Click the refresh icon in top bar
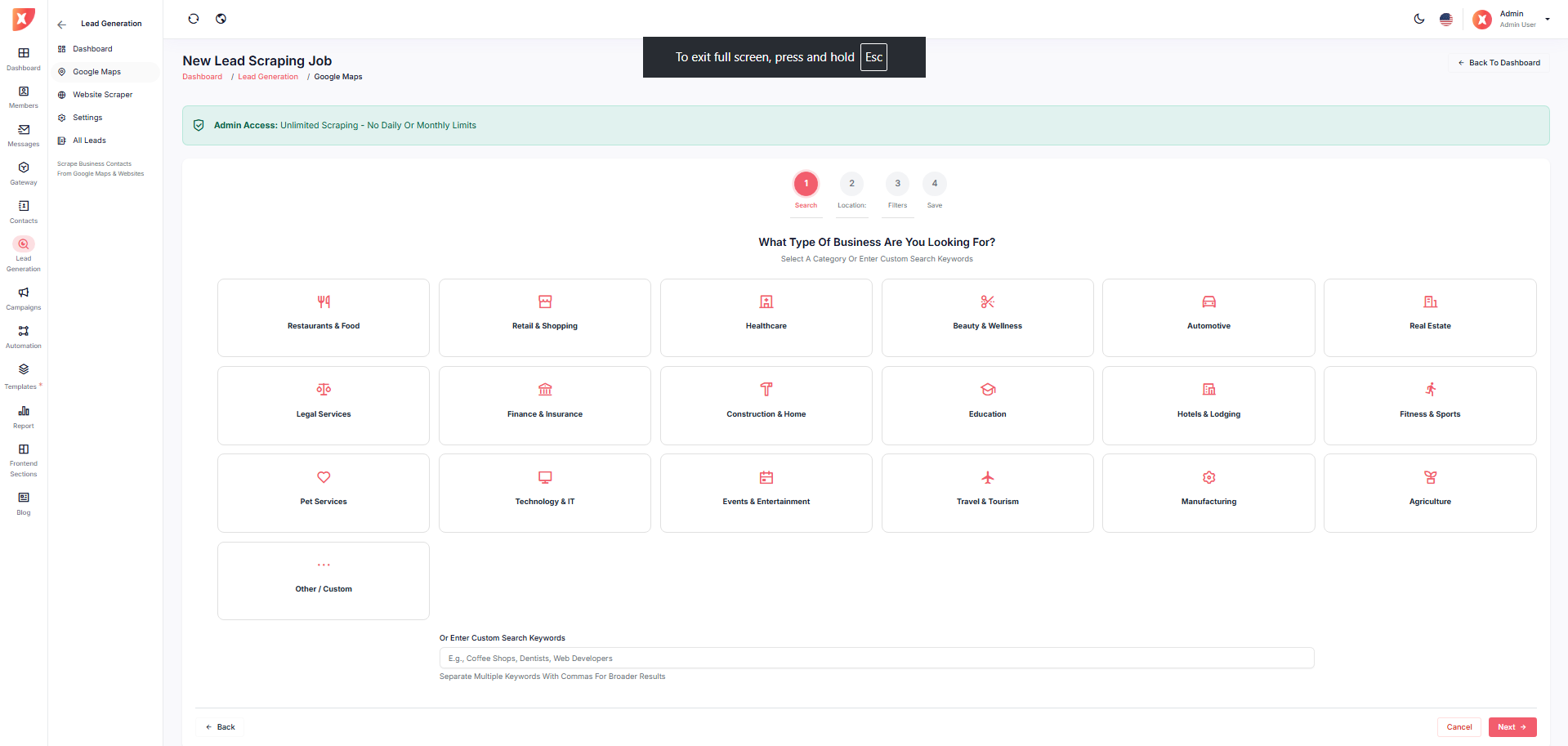 pos(194,19)
